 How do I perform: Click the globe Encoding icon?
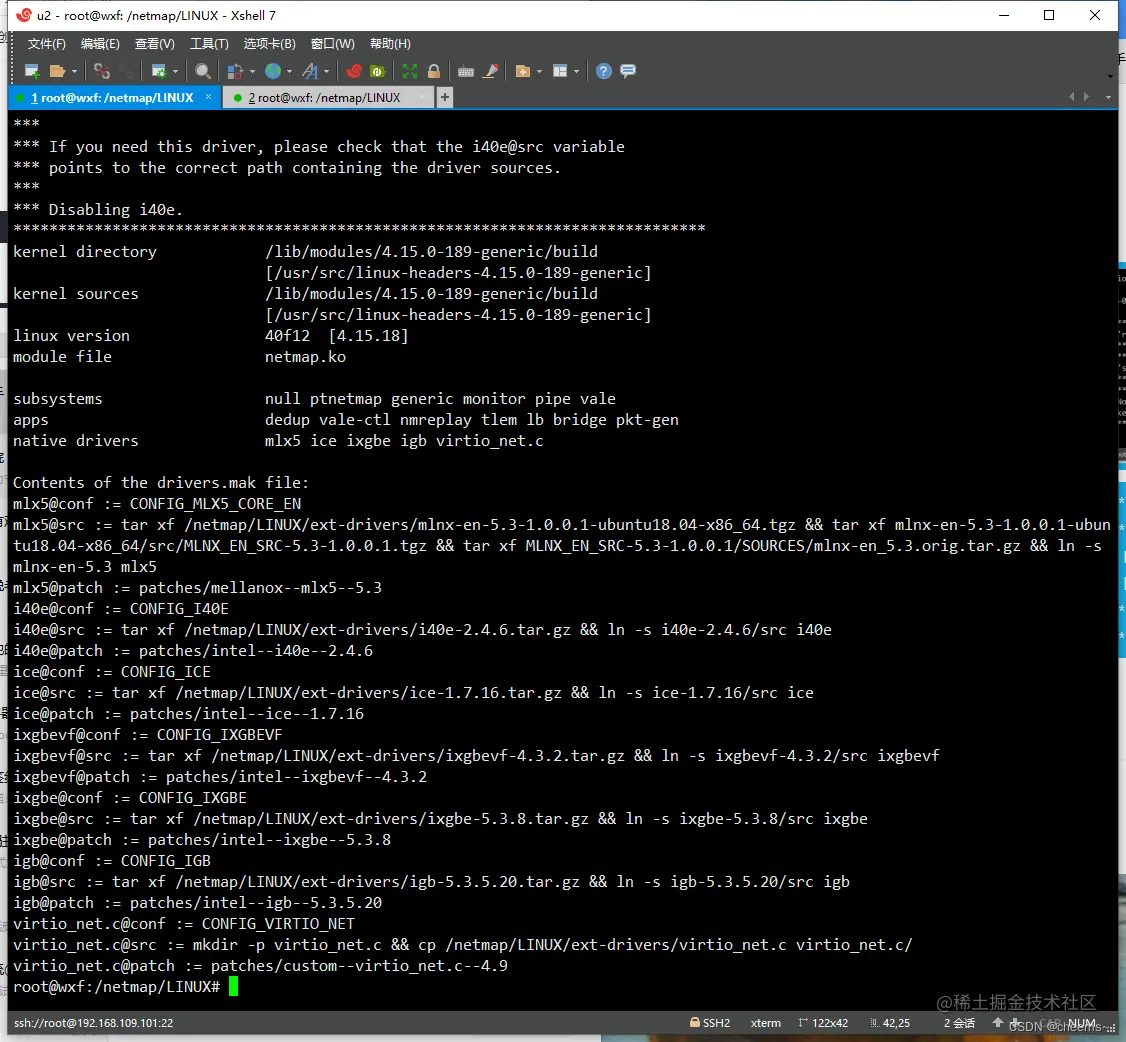(273, 71)
